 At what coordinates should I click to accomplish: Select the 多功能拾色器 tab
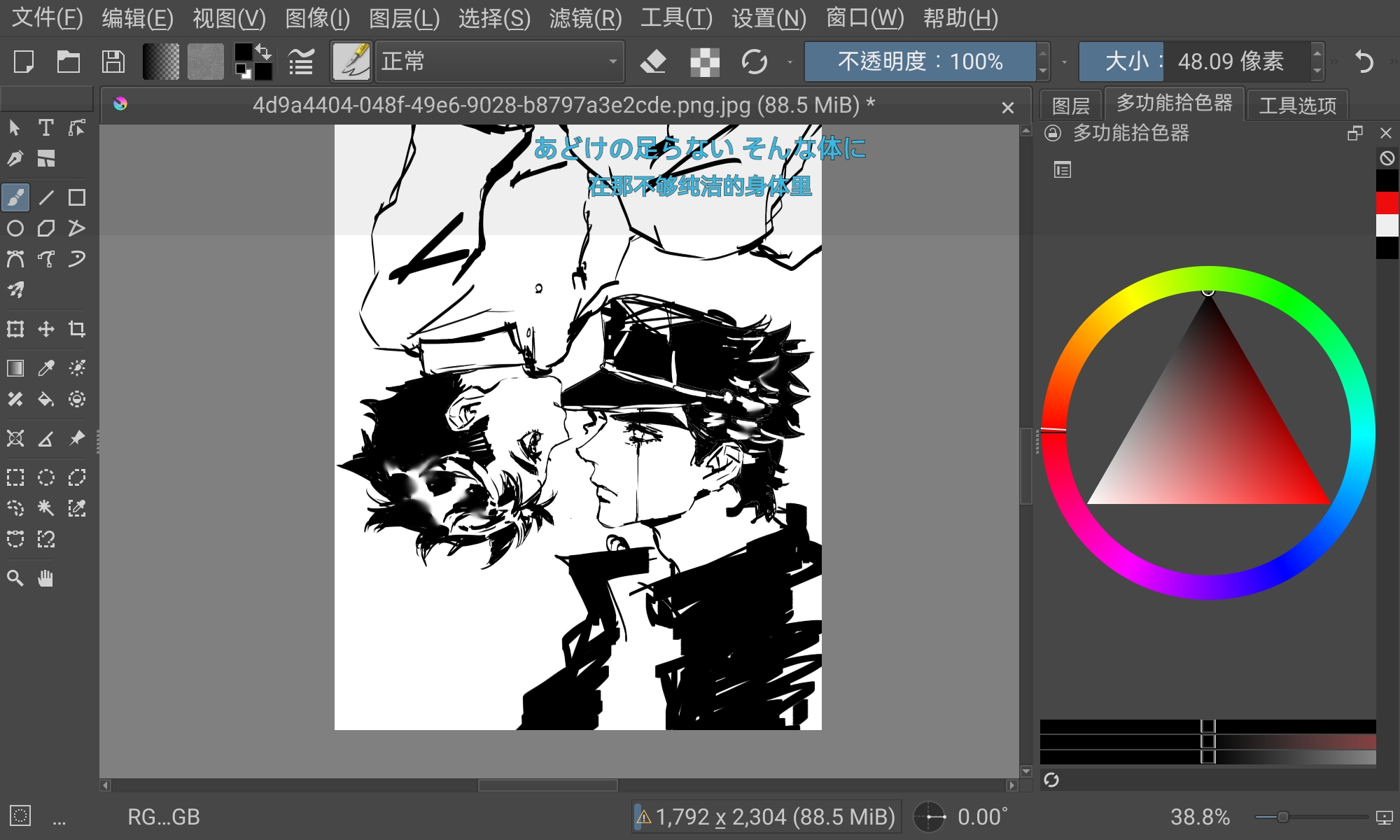[x=1174, y=104]
